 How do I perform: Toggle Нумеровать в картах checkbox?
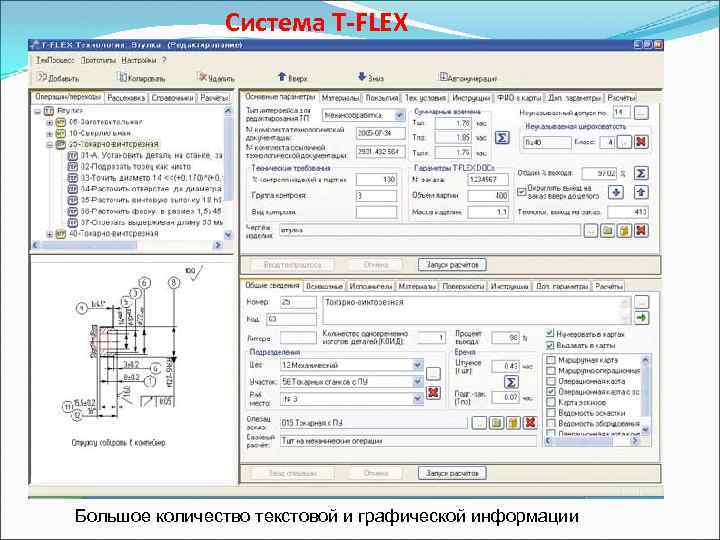point(550,334)
